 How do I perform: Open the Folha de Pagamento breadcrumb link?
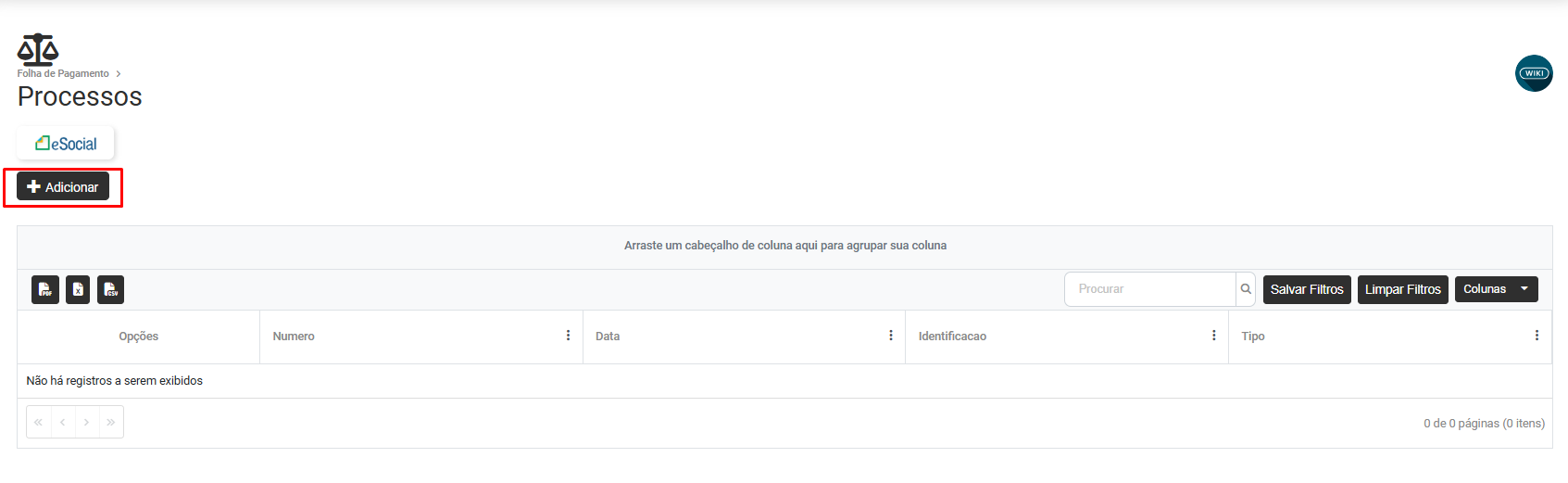click(63, 73)
